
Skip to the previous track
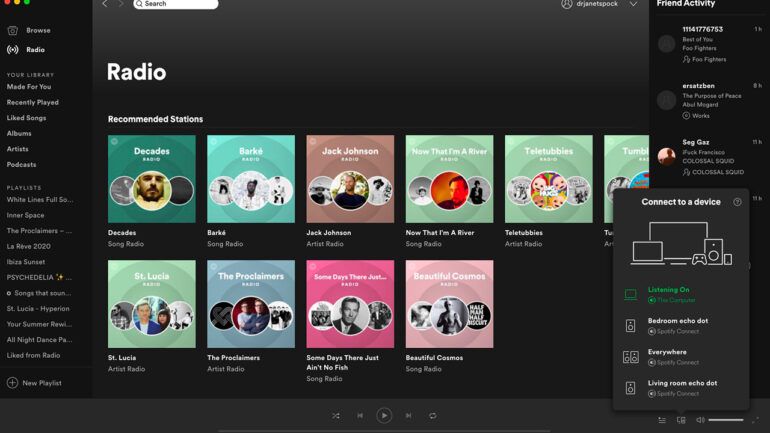tap(360, 415)
